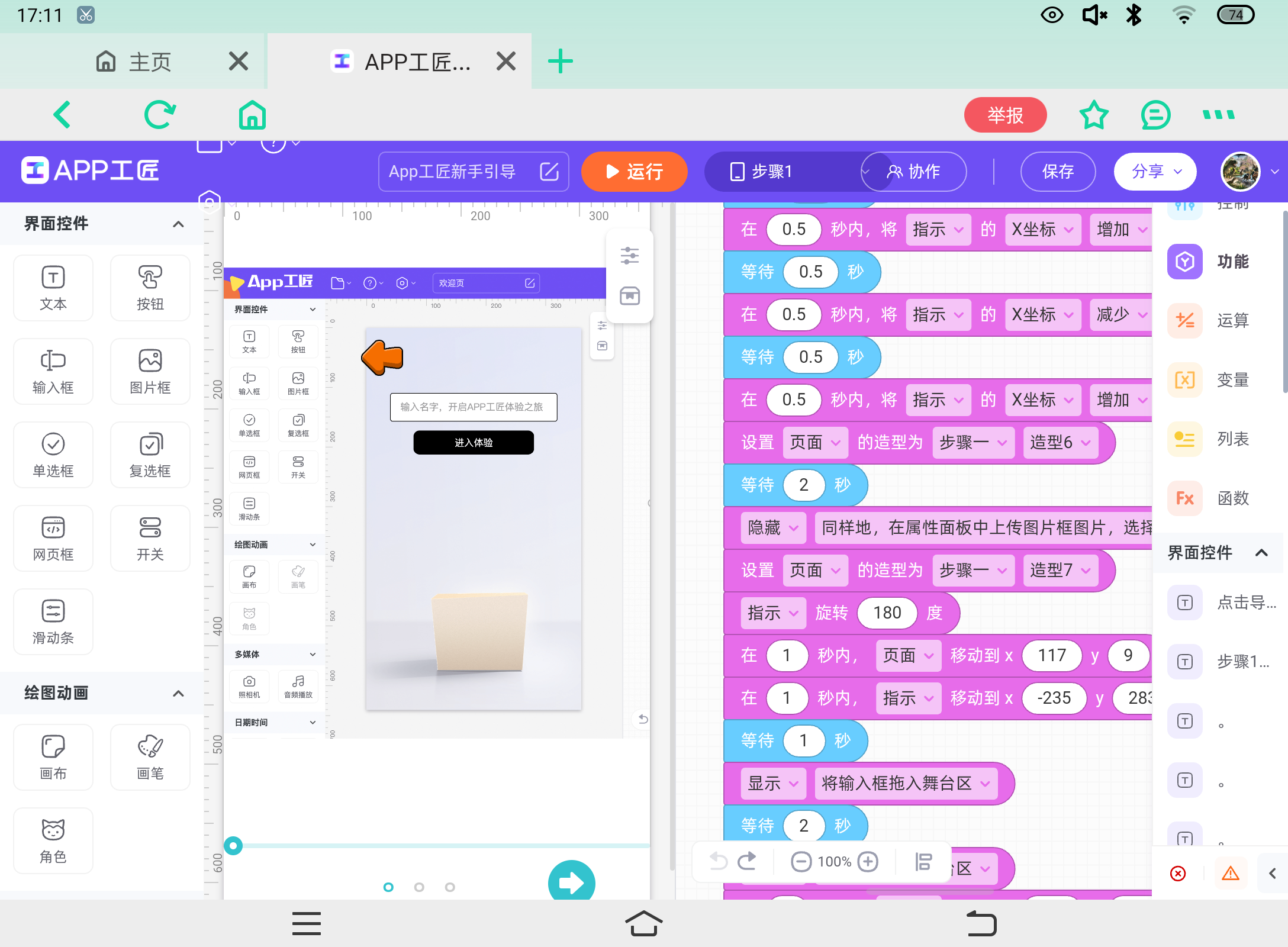Select the 画笔 pen widget
The image size is (1288, 947).
coord(150,758)
